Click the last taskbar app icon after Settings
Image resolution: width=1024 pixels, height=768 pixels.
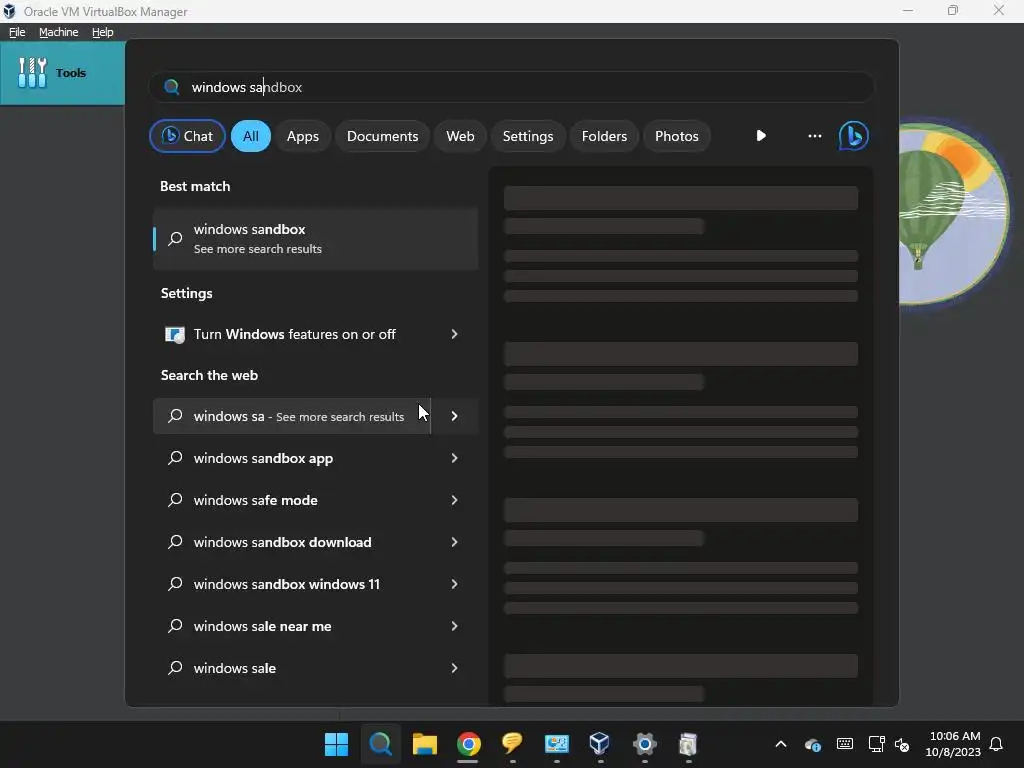[688, 744]
